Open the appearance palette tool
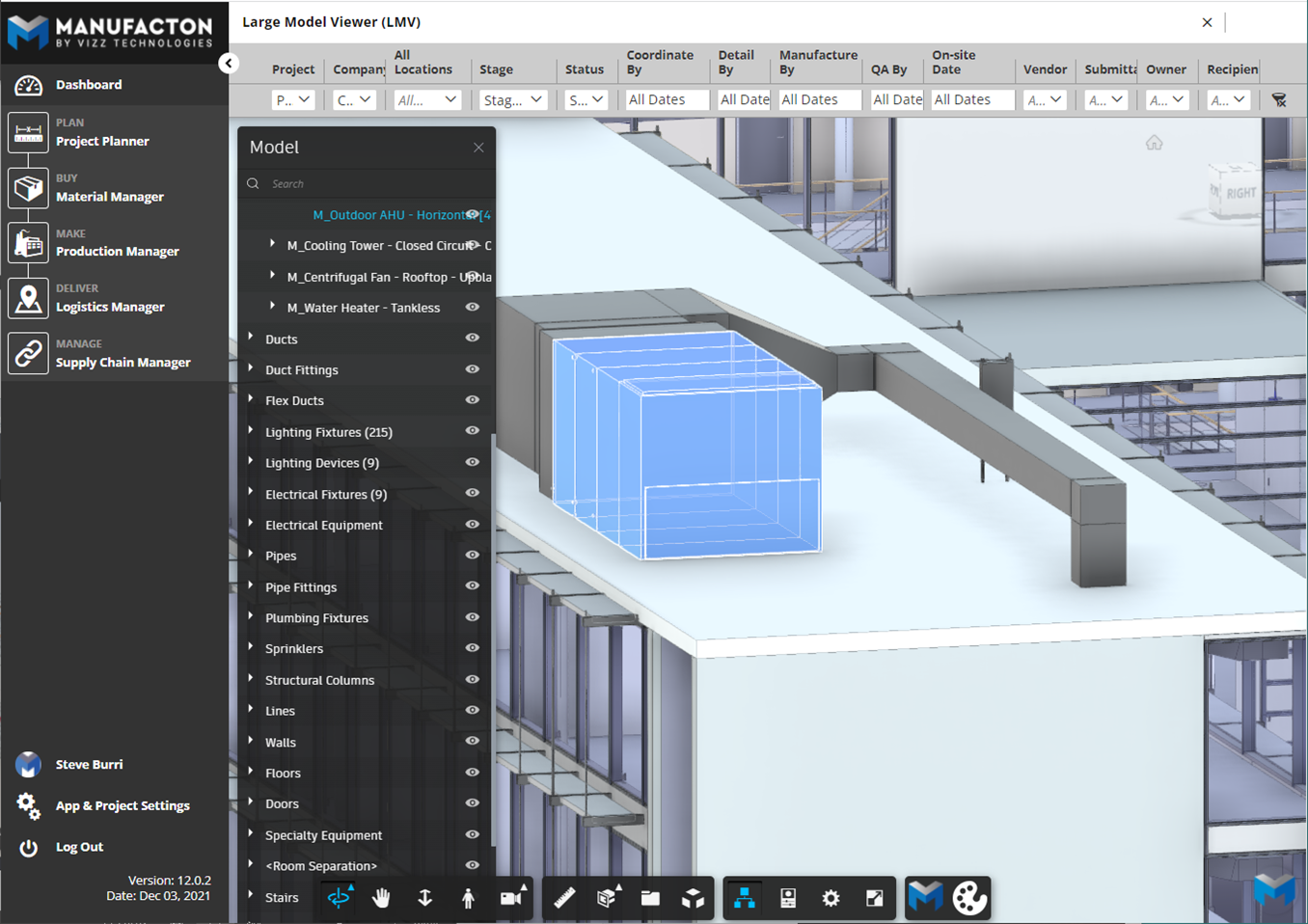 pyautogui.click(x=967, y=898)
